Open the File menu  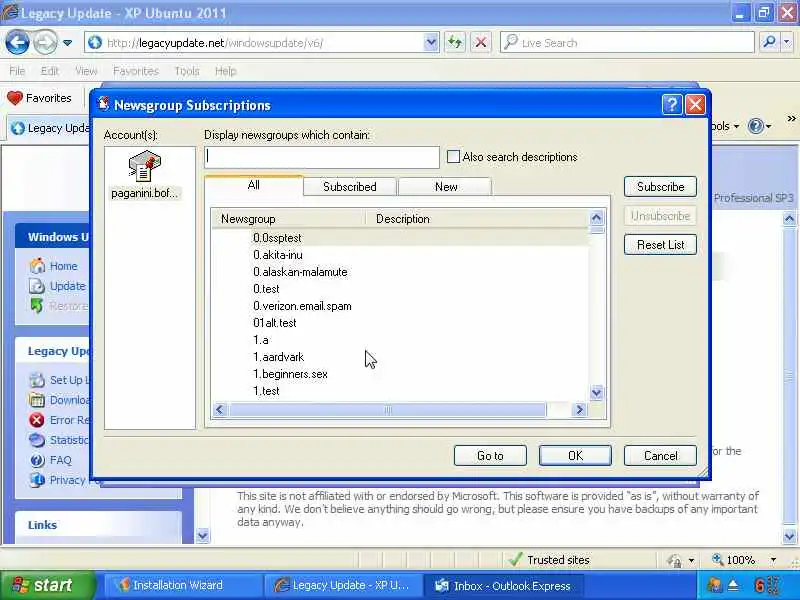click(17, 71)
